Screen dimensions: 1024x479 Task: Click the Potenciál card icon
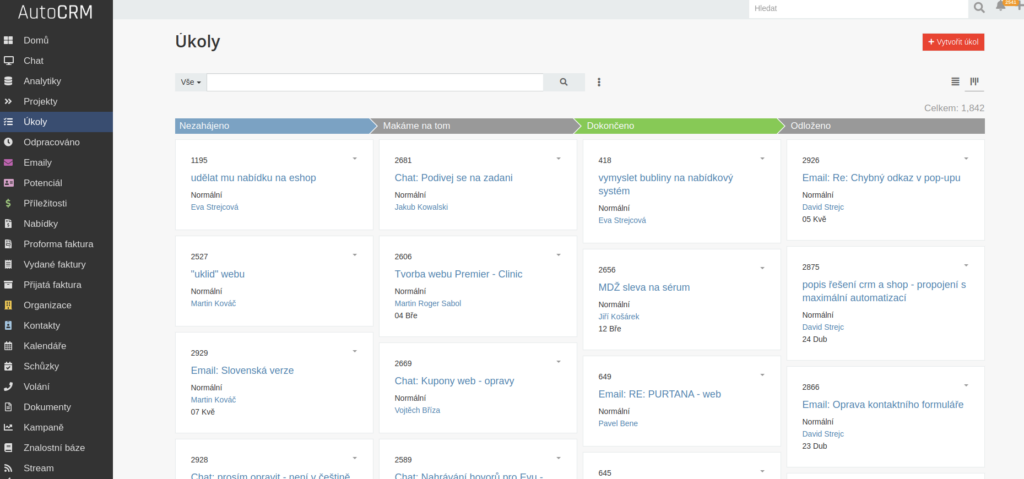click(8, 183)
